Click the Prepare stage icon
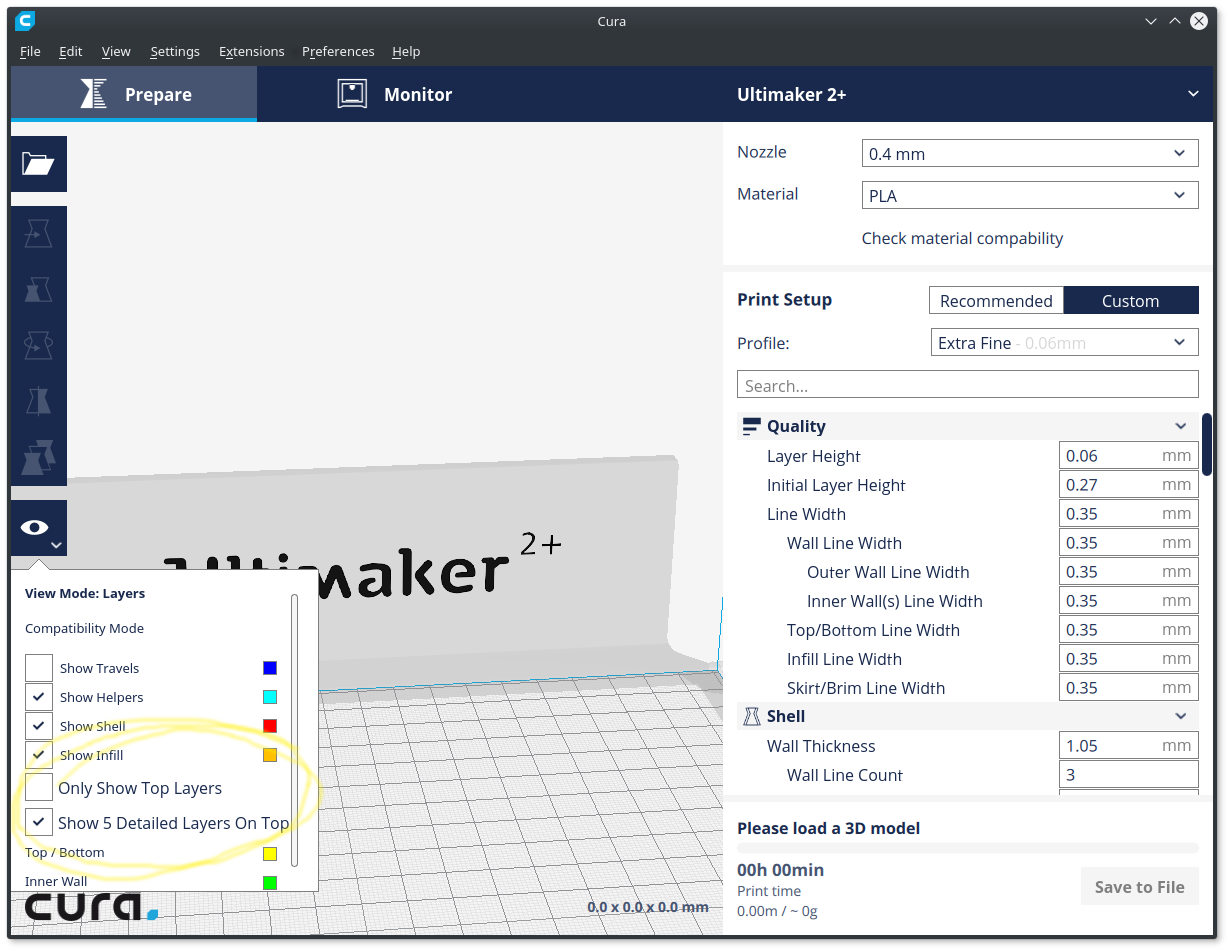Viewport: 1230px width, 952px height. click(94, 94)
